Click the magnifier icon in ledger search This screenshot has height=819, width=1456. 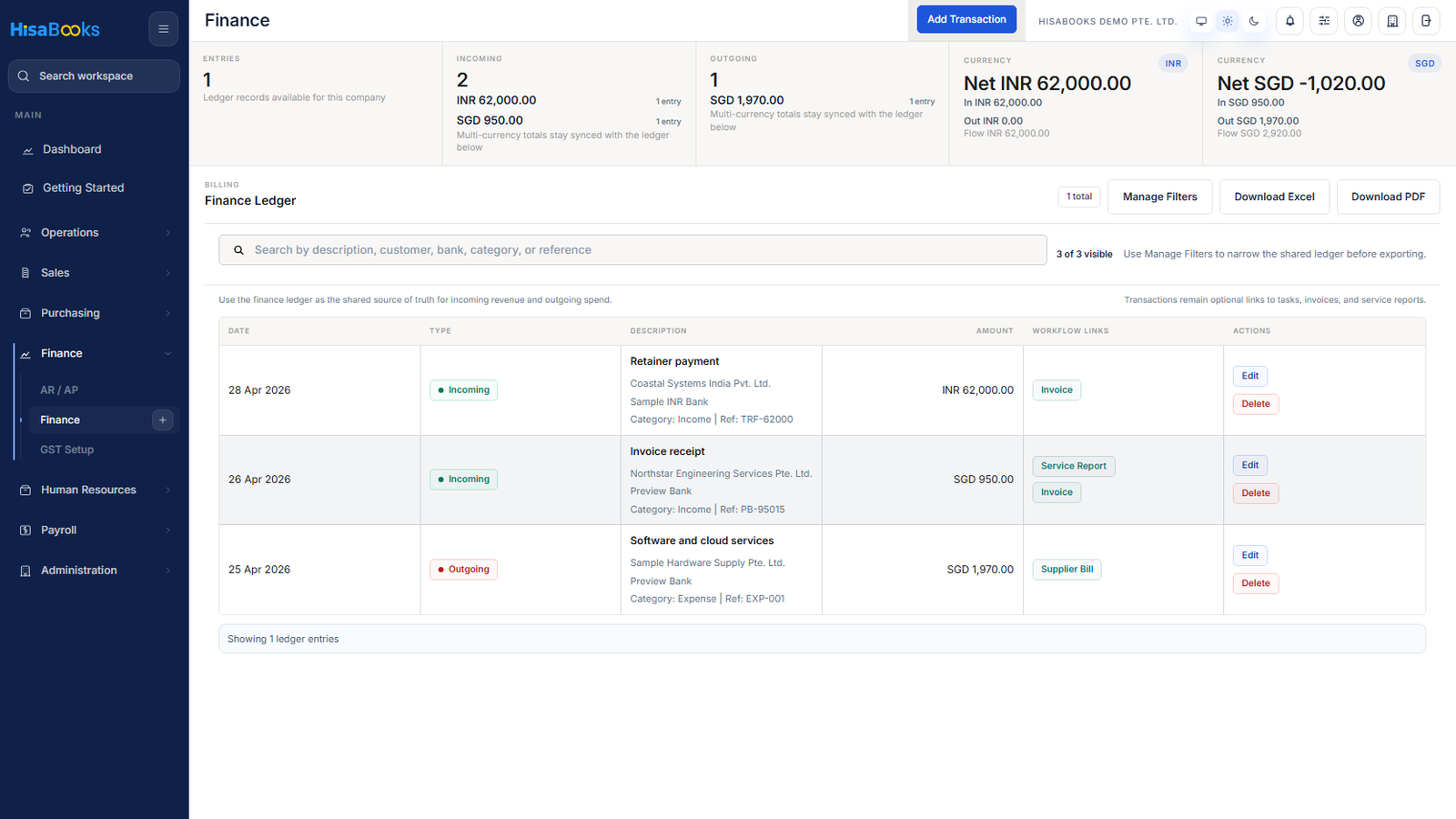coord(238,250)
